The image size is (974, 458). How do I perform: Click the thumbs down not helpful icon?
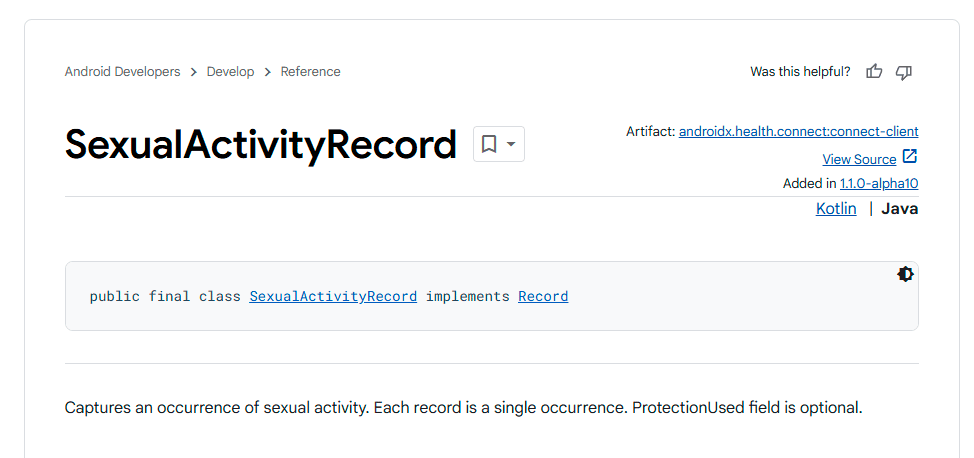(904, 72)
